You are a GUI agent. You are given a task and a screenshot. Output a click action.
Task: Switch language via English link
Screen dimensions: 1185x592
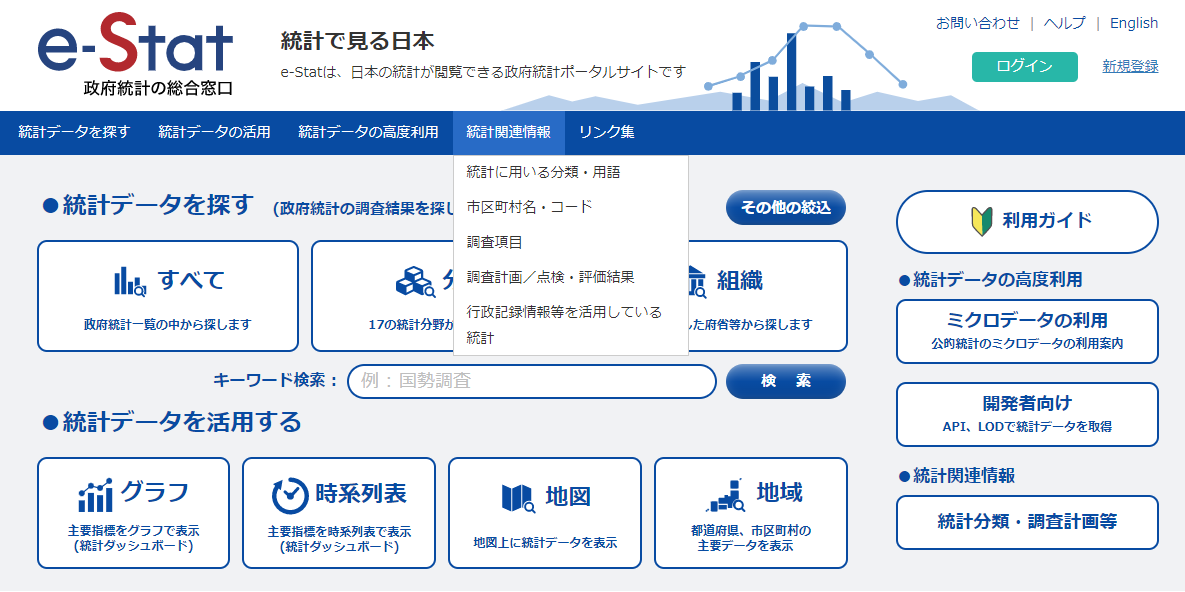click(1133, 23)
